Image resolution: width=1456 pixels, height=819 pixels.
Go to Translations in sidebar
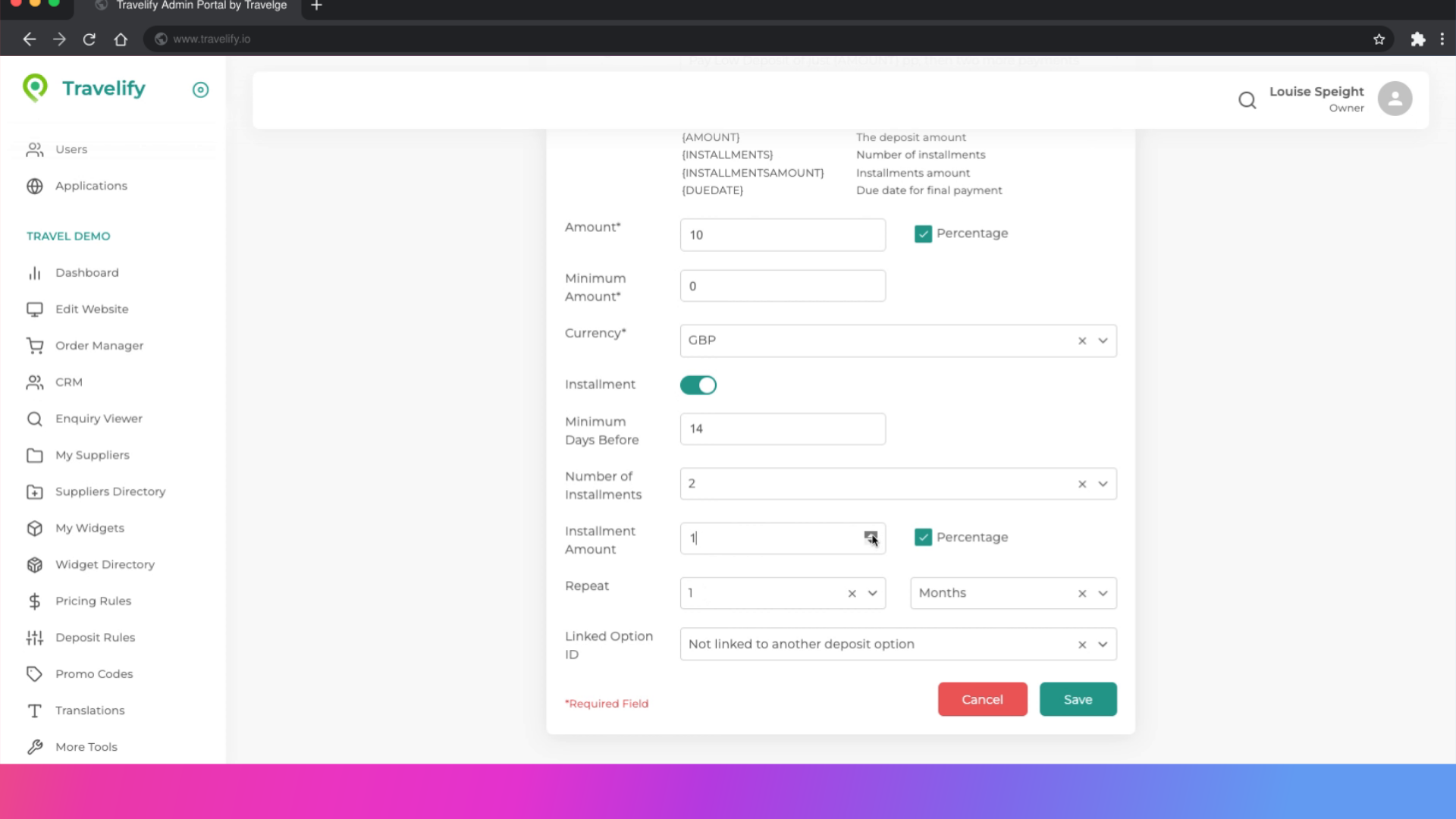point(89,711)
